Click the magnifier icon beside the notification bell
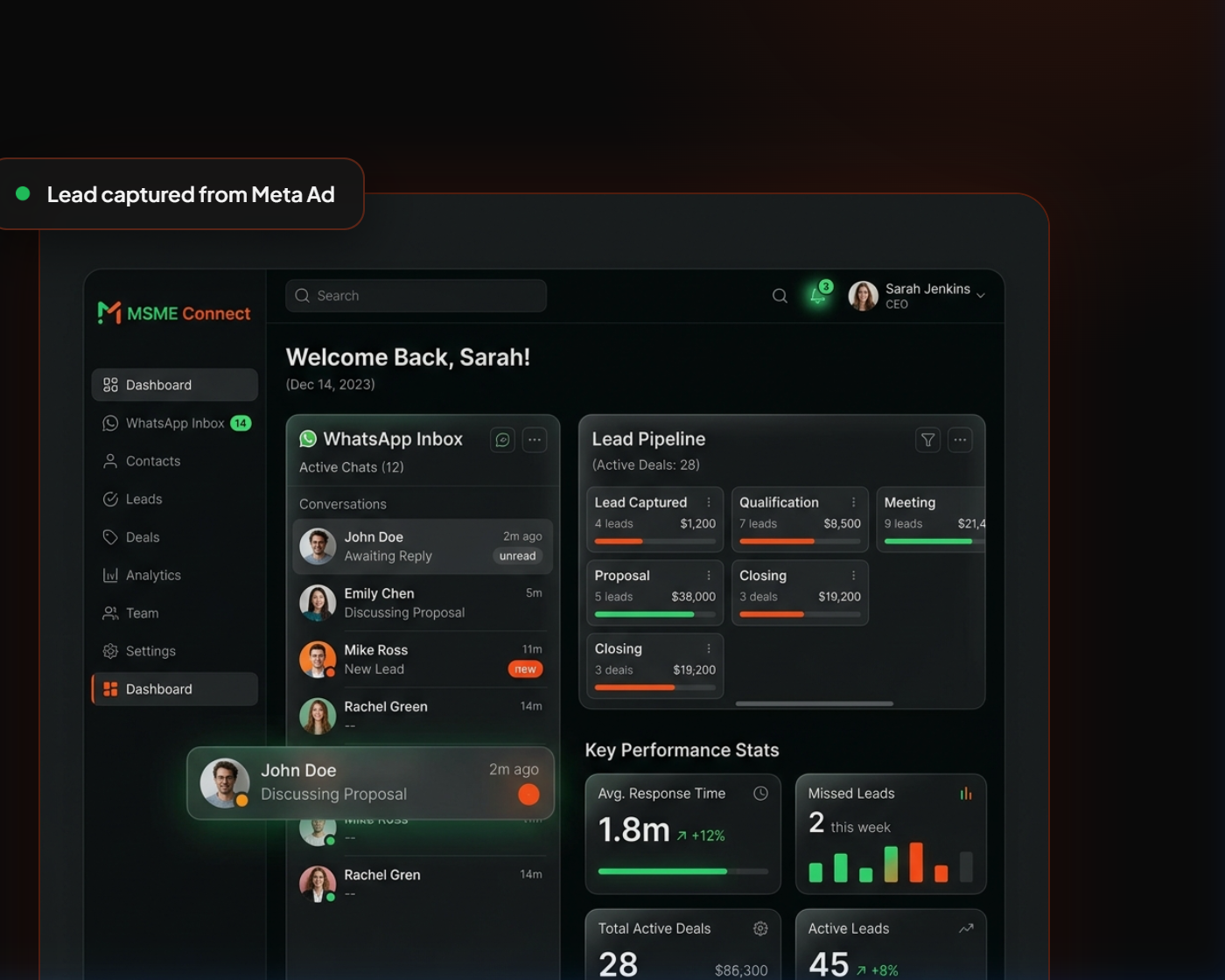The width and height of the screenshot is (1225, 980). (780, 296)
